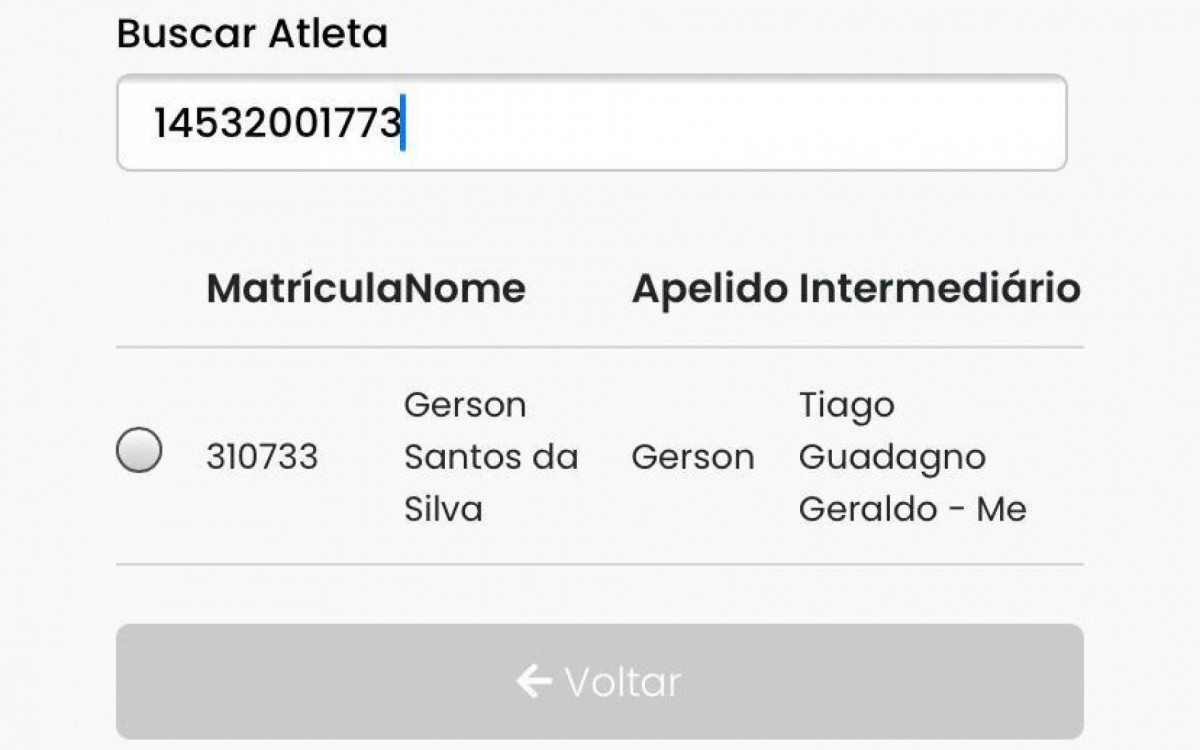This screenshot has height=750, width=1200.
Task: Click the matrícula number 310733
Action: (262, 456)
